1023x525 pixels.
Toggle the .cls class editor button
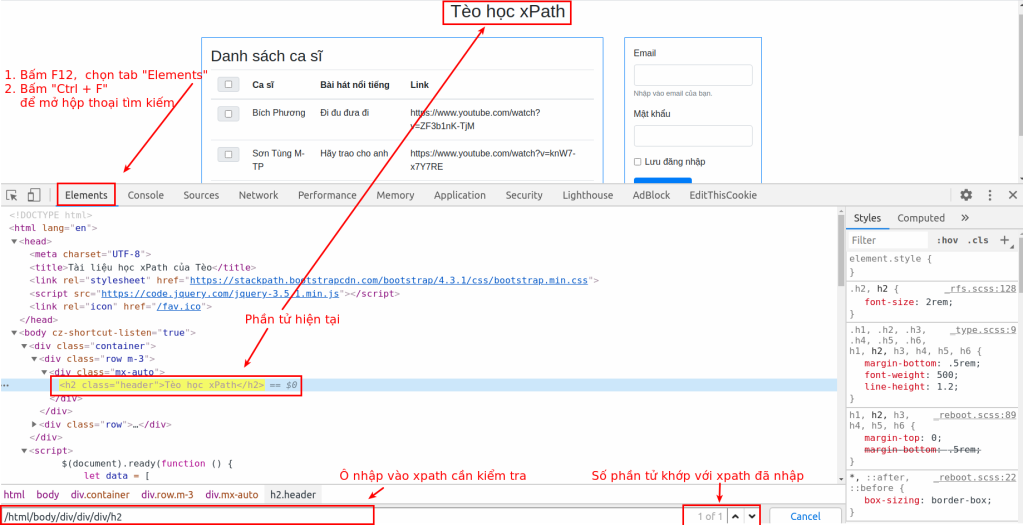pos(977,240)
